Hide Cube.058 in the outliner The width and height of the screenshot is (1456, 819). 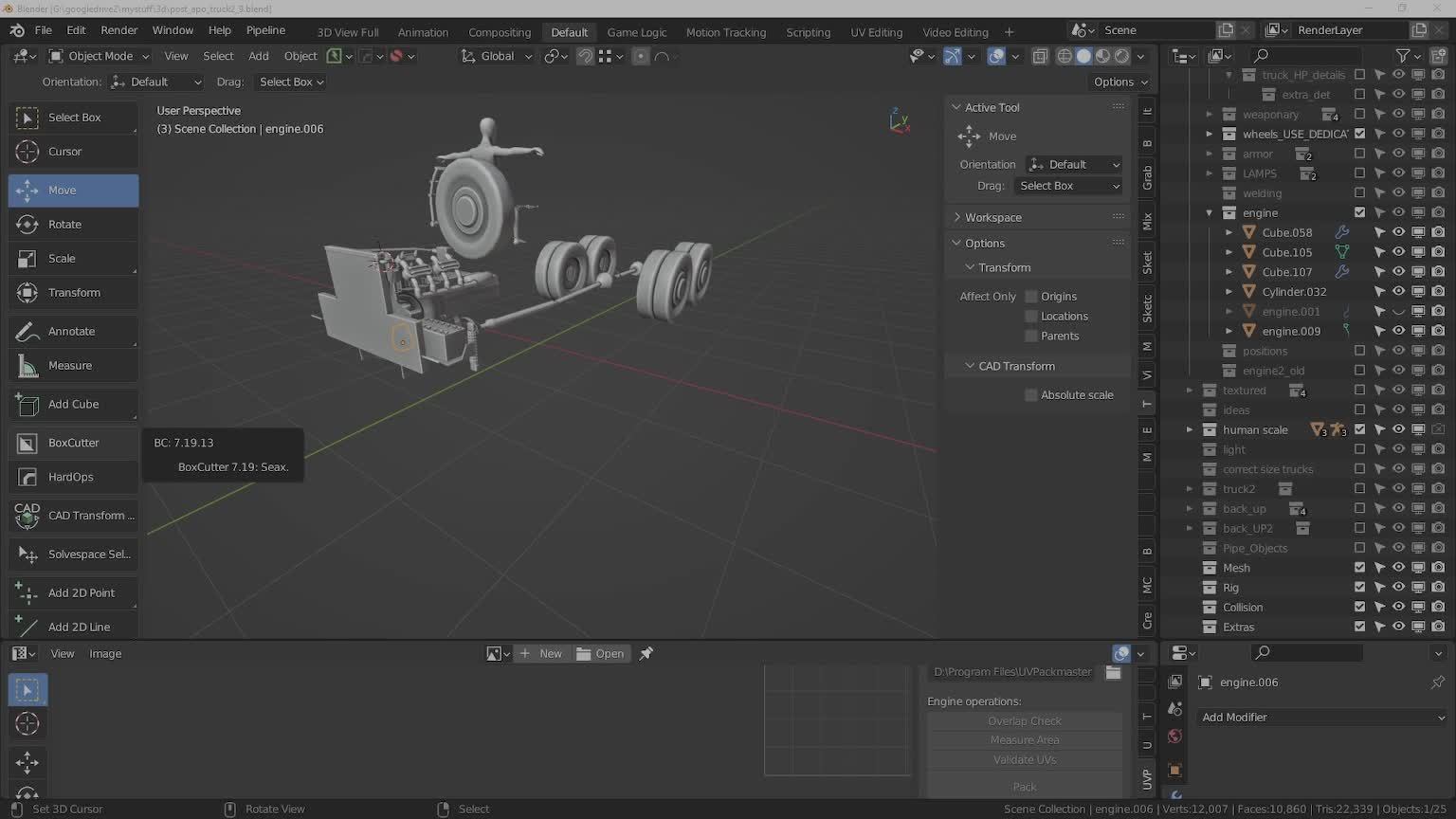(1398, 232)
